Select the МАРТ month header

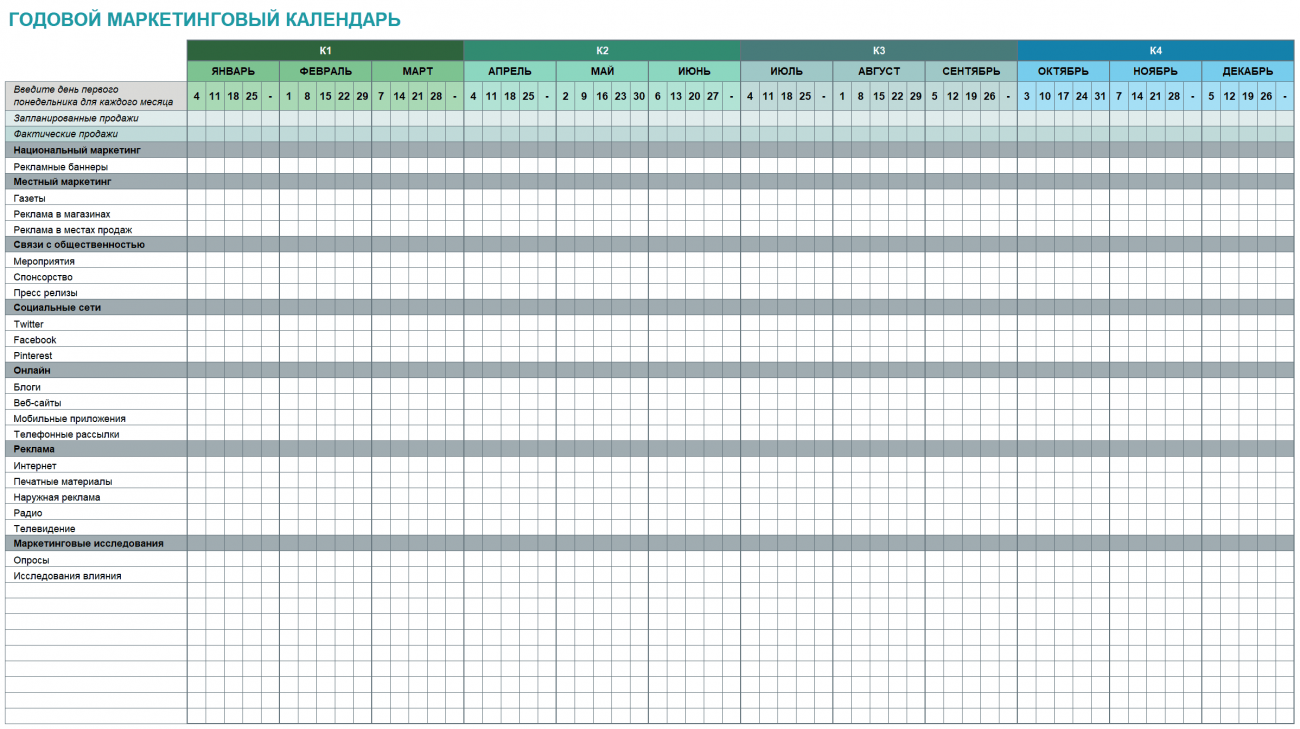418,71
